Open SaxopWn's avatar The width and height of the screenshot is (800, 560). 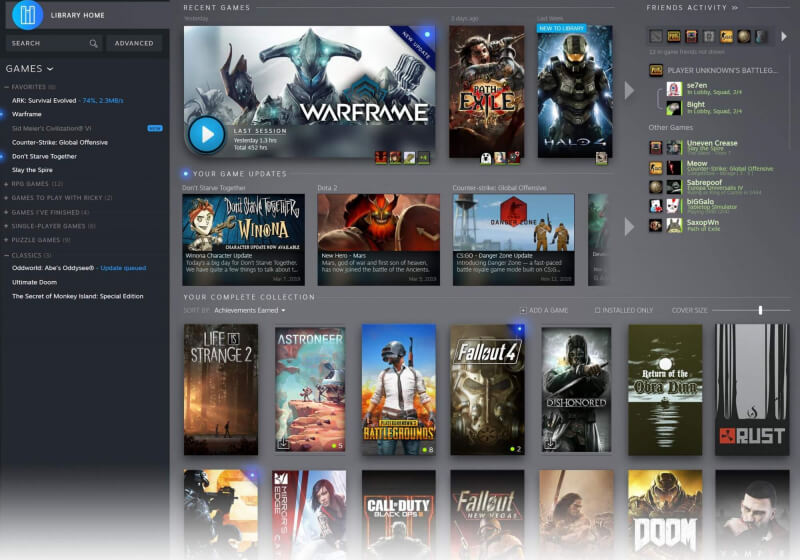coord(674,225)
